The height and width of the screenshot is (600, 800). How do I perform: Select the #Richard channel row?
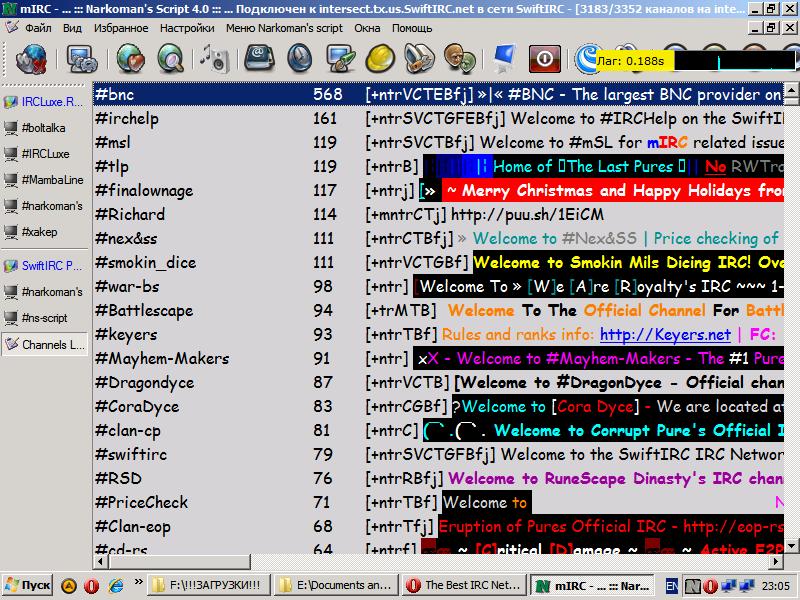coord(438,214)
